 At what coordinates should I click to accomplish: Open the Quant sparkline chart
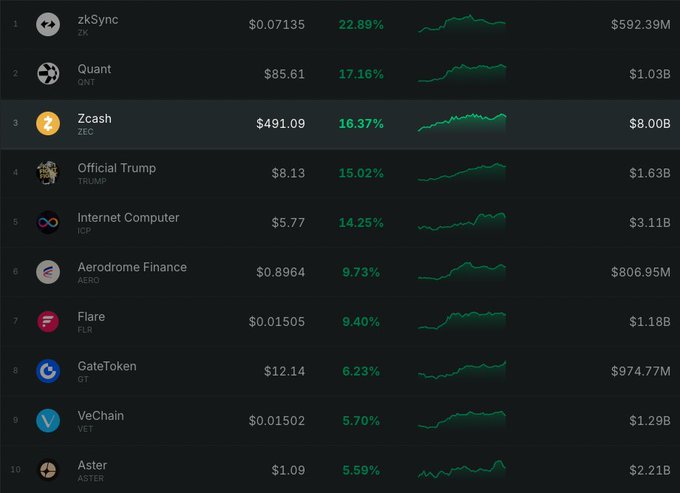[x=462, y=73]
